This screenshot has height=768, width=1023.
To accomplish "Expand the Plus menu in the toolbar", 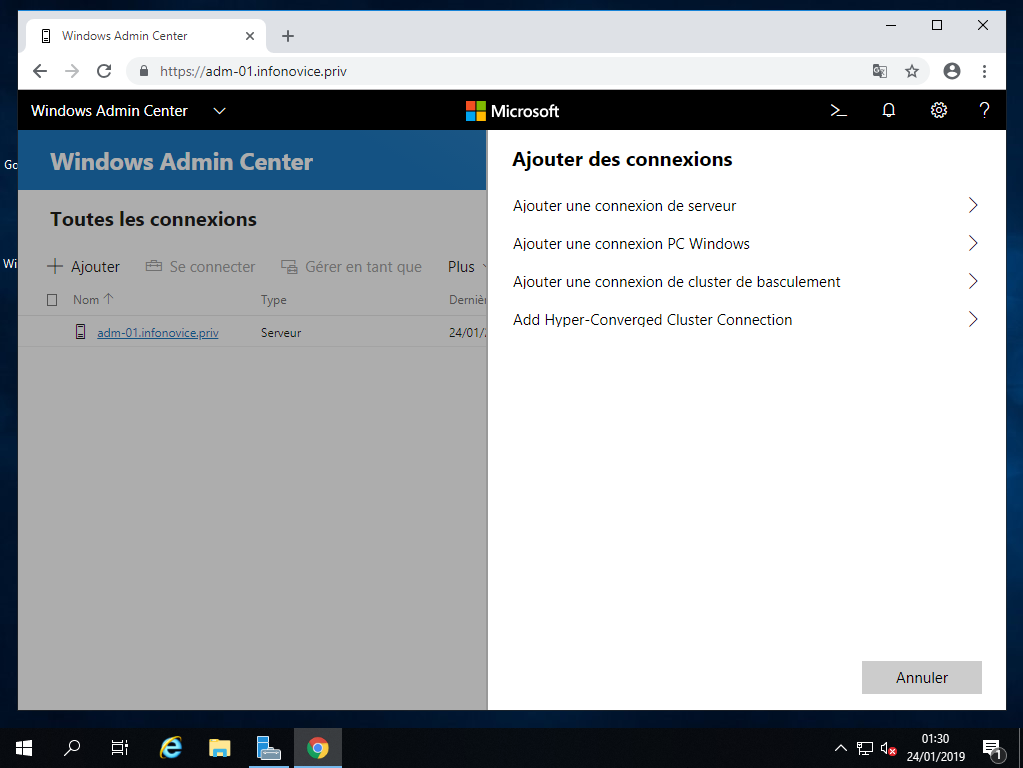I will pyautogui.click(x=466, y=266).
